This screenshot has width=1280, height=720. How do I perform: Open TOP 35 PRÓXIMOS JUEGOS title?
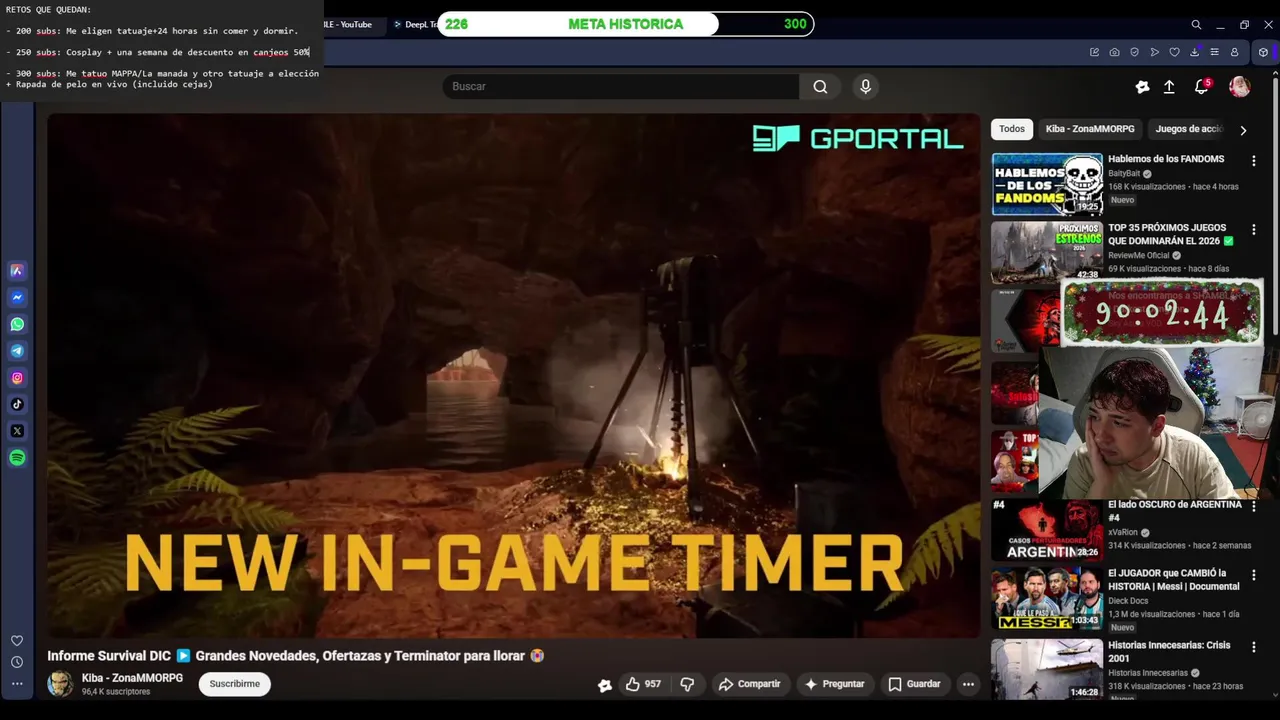coord(1171,234)
